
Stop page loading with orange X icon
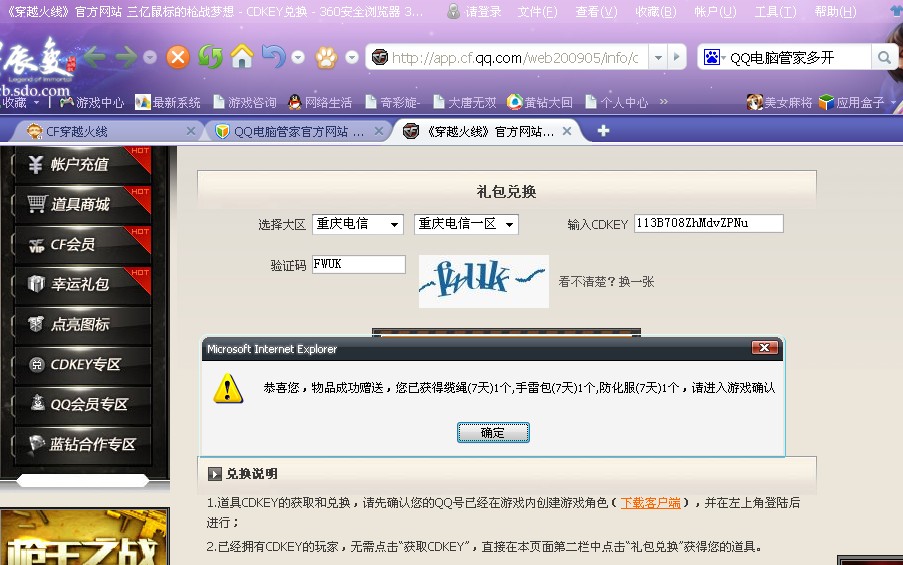click(178, 57)
